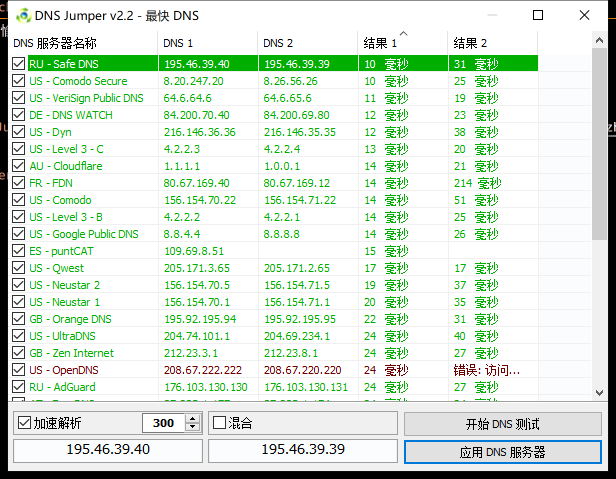The width and height of the screenshot is (616, 479).
Task: Click the 195.46.39.40 primary DNS field
Action: pos(108,450)
